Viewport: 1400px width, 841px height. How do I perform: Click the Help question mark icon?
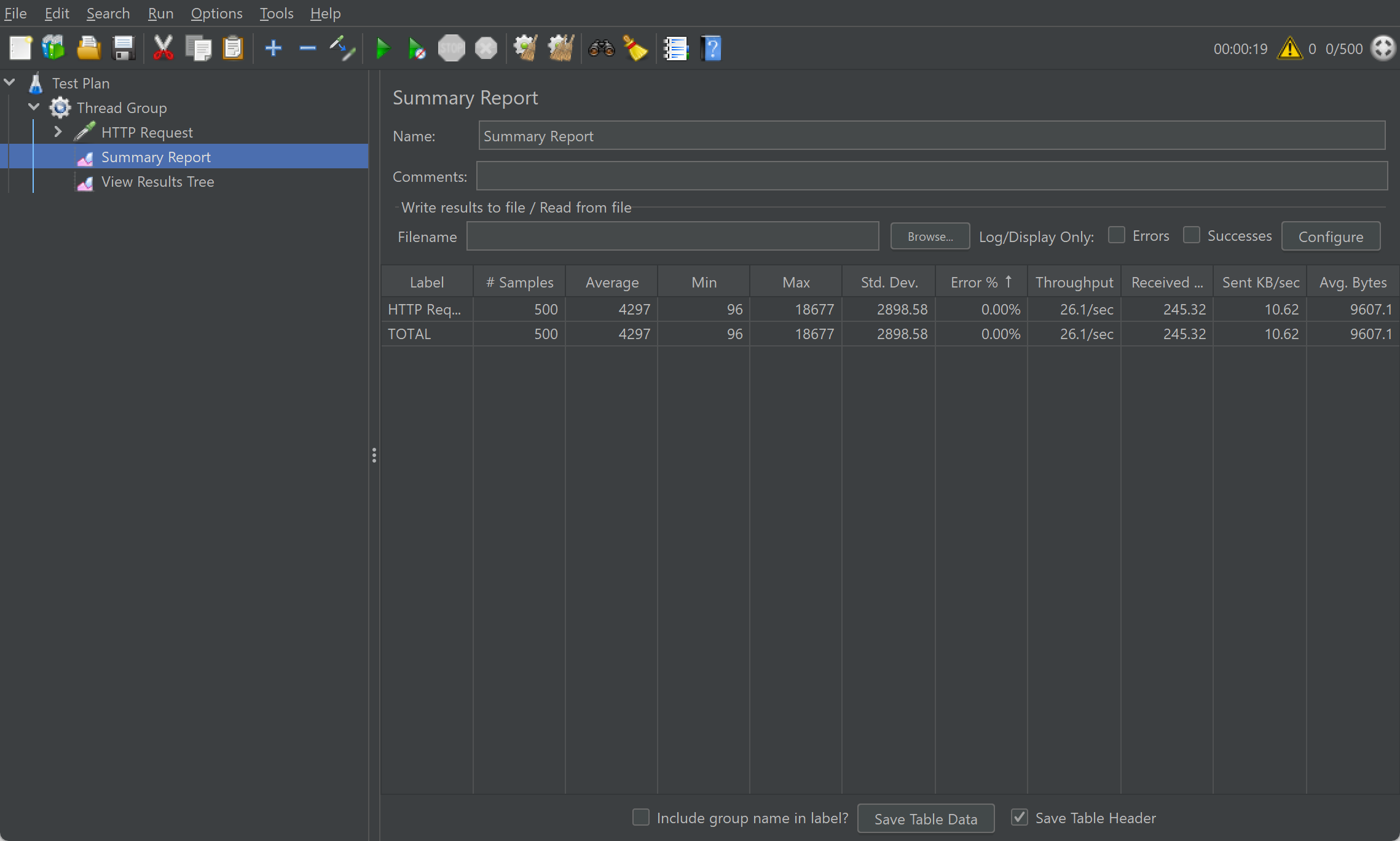coord(711,49)
